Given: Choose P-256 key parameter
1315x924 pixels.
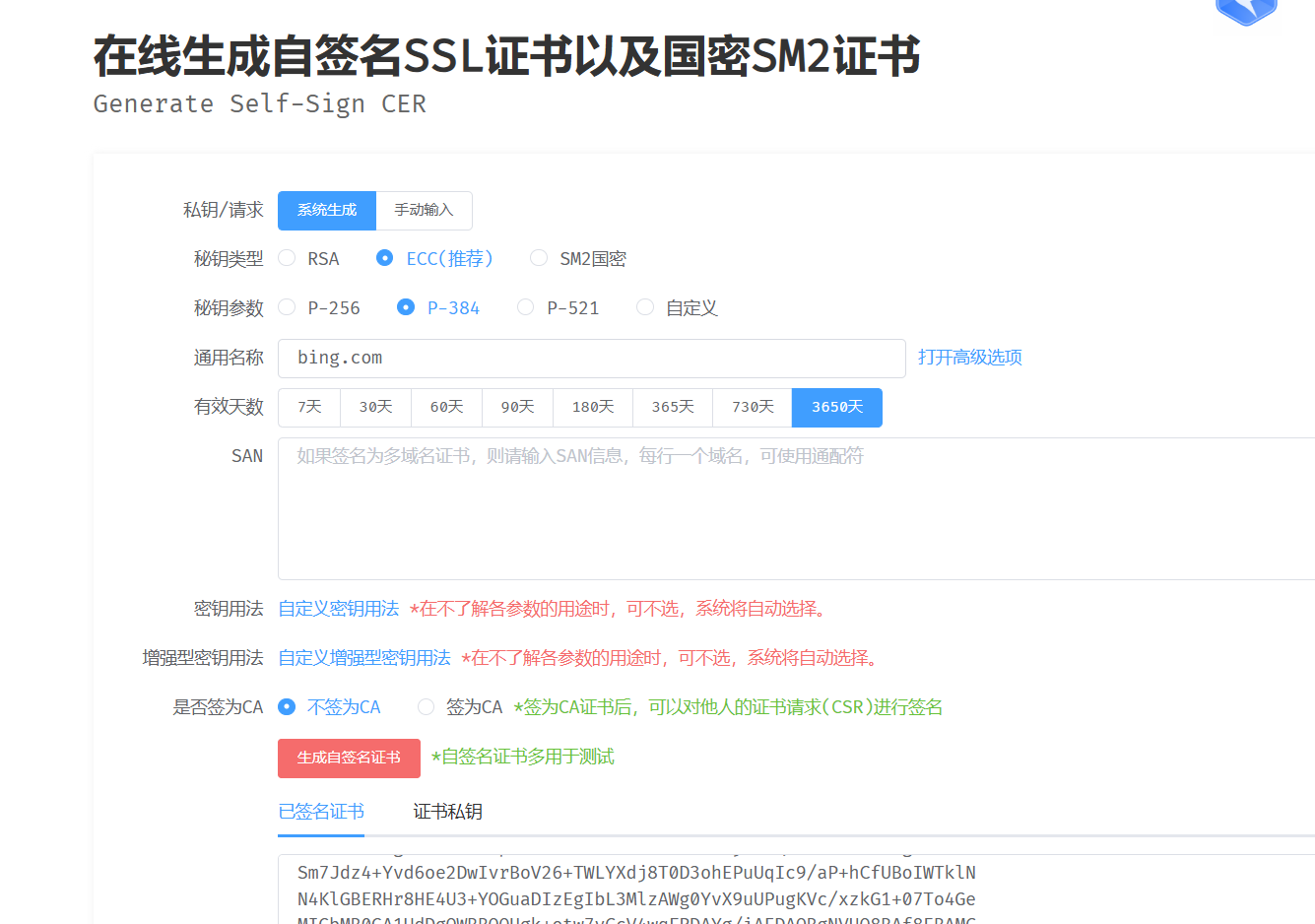Looking at the screenshot, I should point(319,307).
